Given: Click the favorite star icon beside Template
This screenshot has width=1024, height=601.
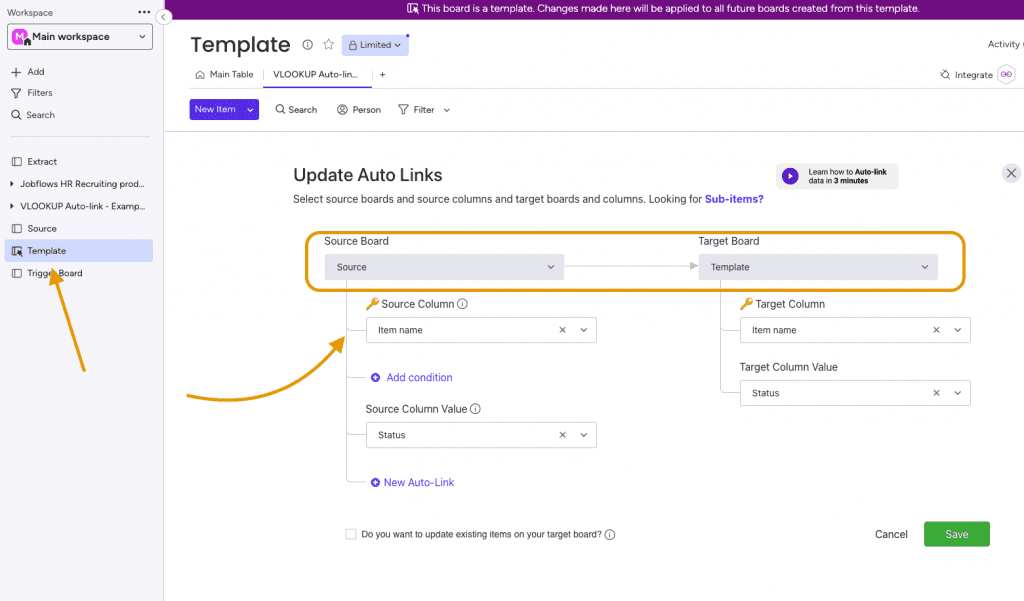Looking at the screenshot, I should tap(328, 44).
